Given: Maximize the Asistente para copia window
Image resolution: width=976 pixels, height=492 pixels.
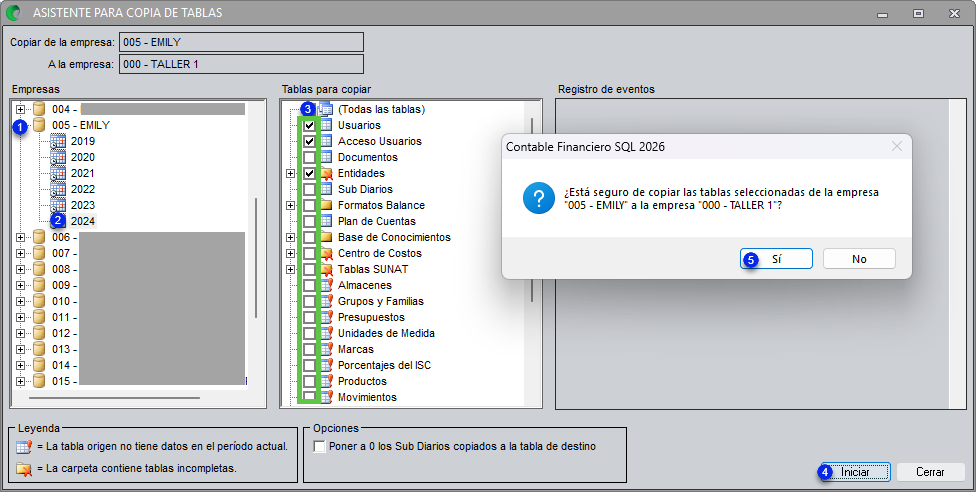Looking at the screenshot, I should [918, 13].
